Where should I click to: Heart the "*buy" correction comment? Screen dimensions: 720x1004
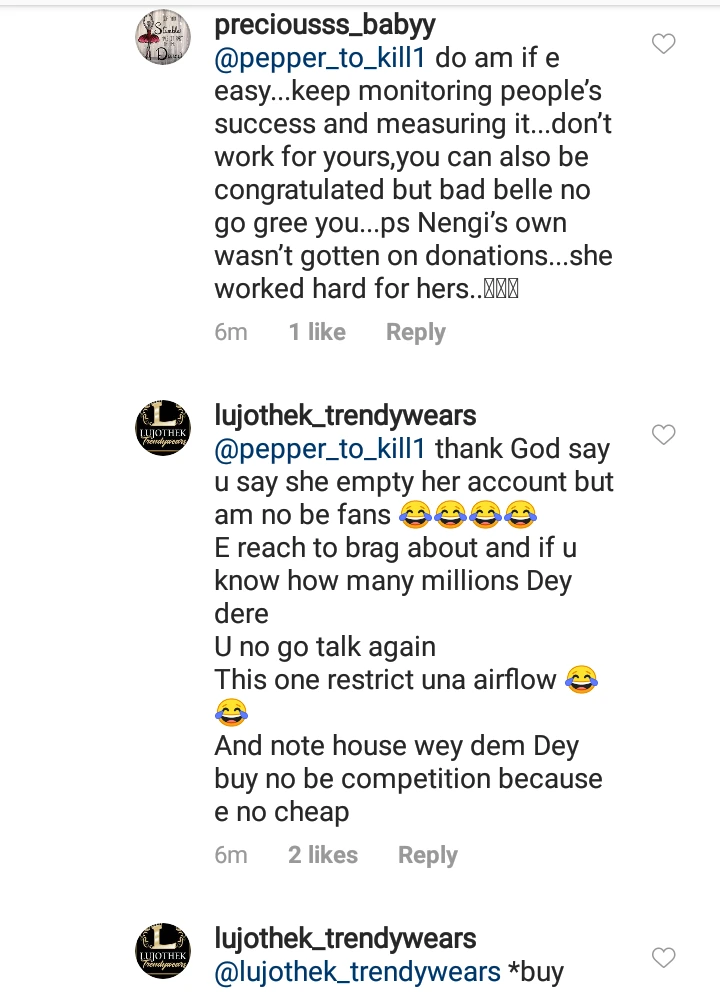click(663, 957)
